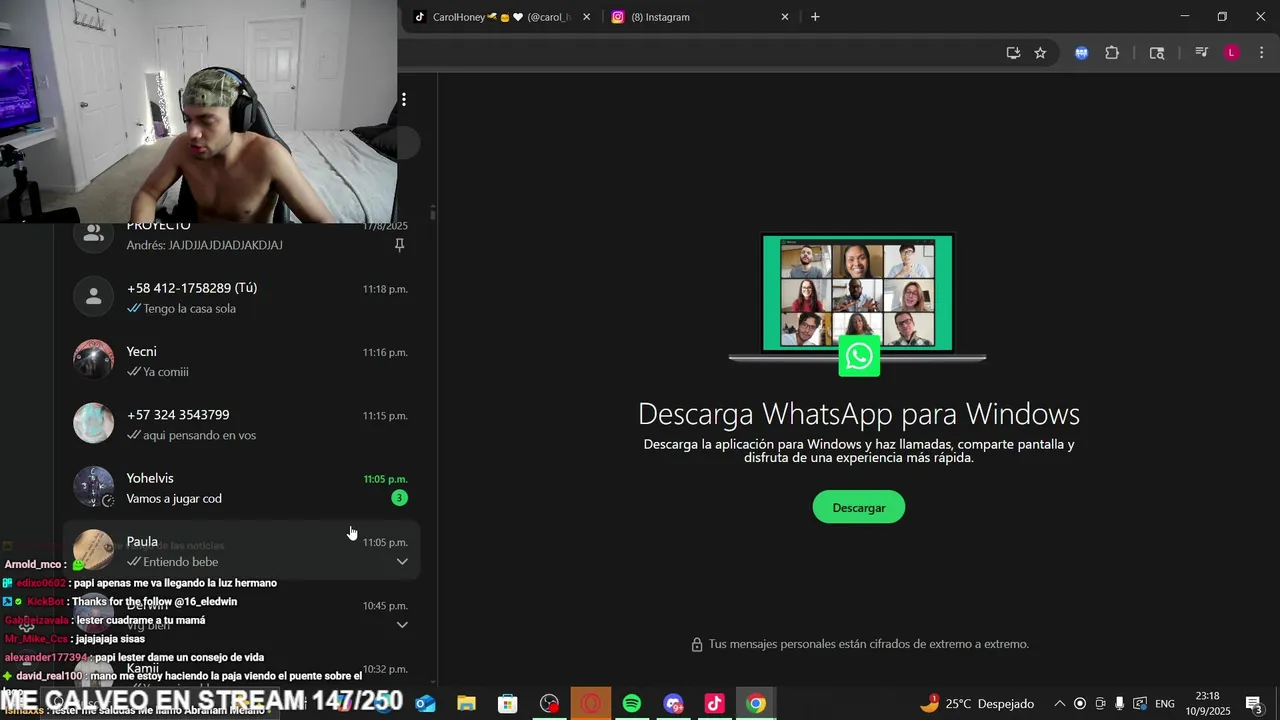Expand the Paula chat options chevron
Image resolution: width=1280 pixels, height=720 pixels.
pos(402,562)
